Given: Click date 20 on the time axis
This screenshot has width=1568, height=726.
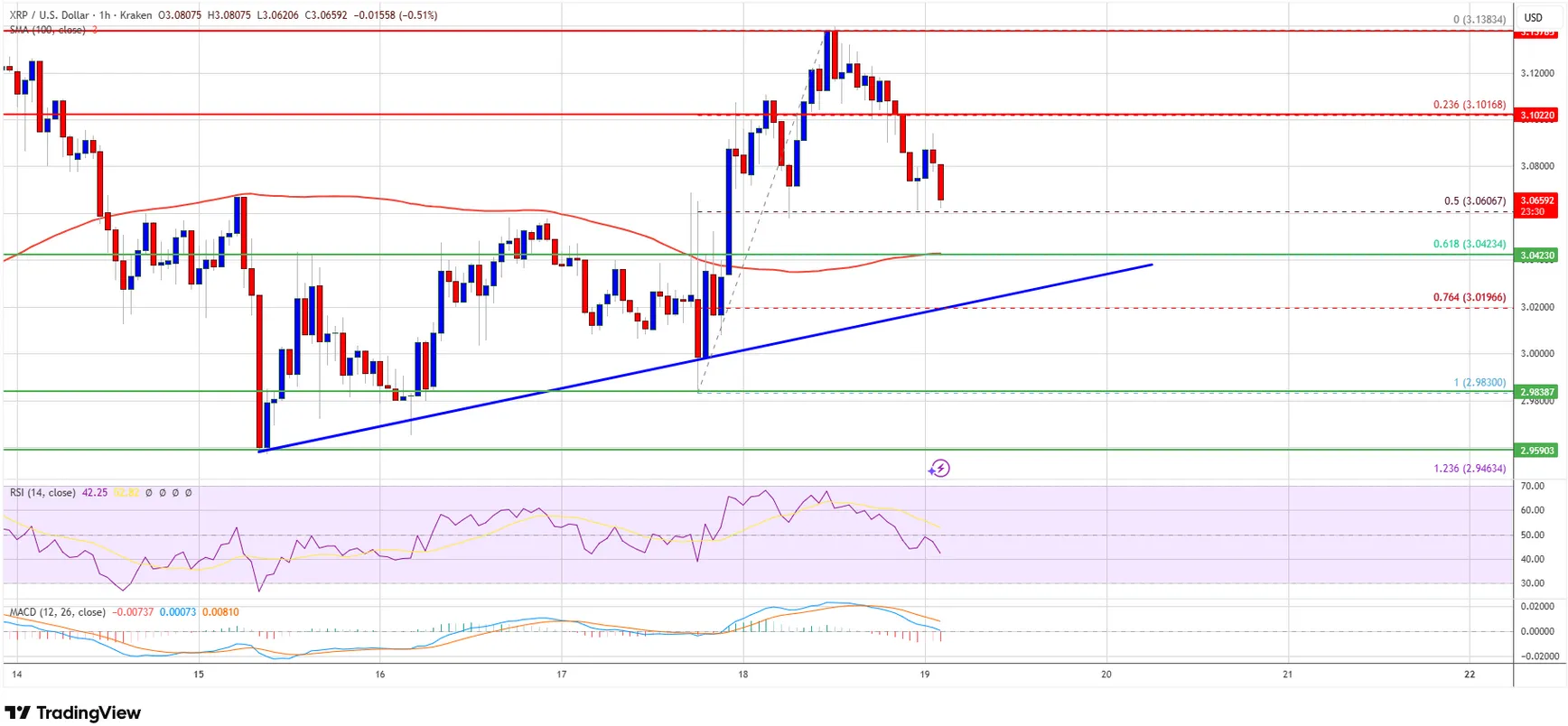Looking at the screenshot, I should tap(1106, 675).
